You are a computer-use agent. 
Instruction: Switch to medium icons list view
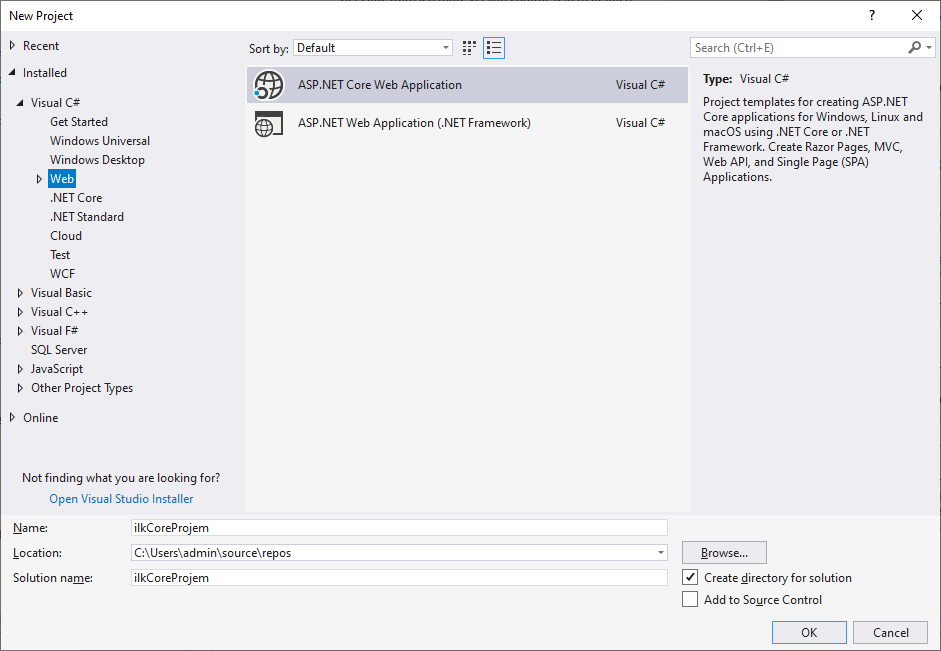pyautogui.click(x=494, y=48)
